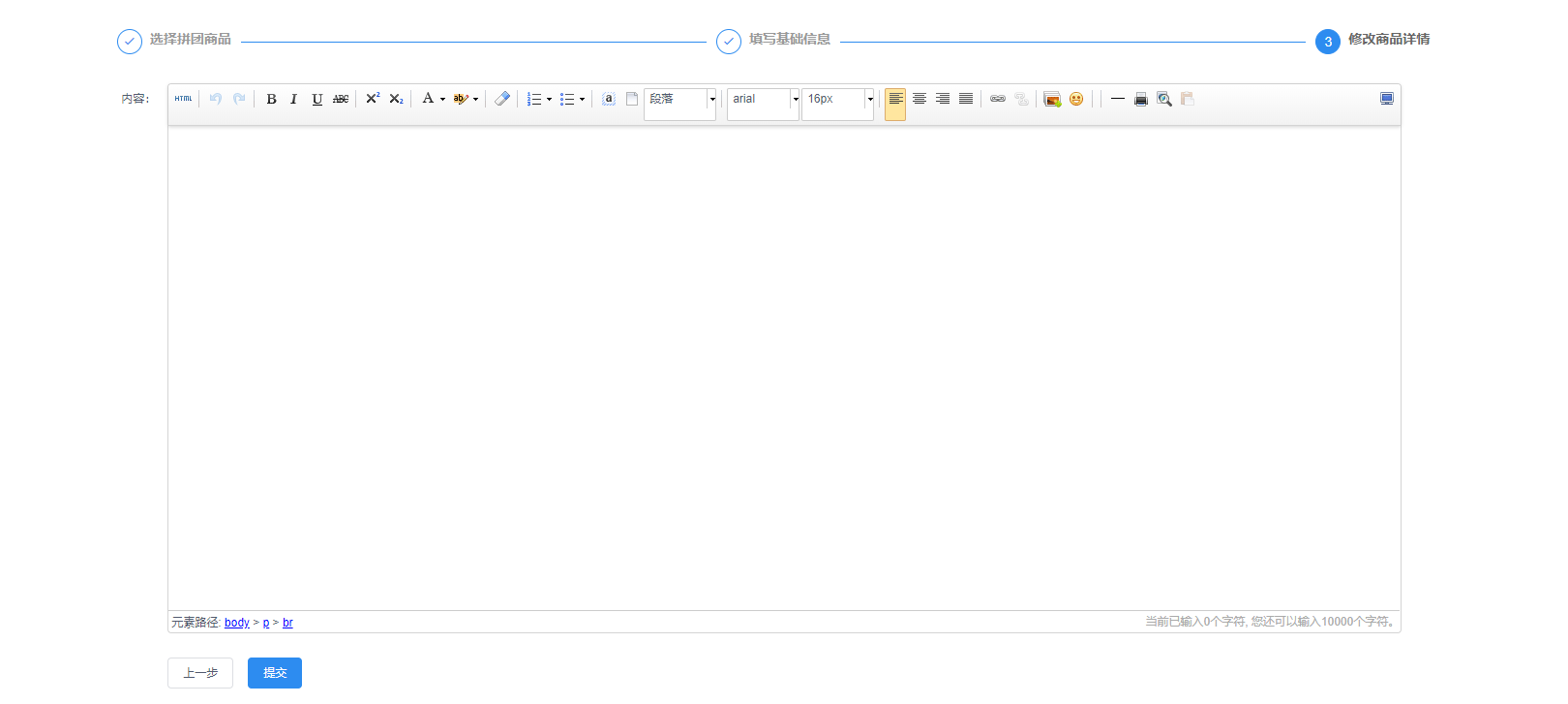1568x704 pixels.
Task: Insert a bulleted list
Action: (x=567, y=99)
